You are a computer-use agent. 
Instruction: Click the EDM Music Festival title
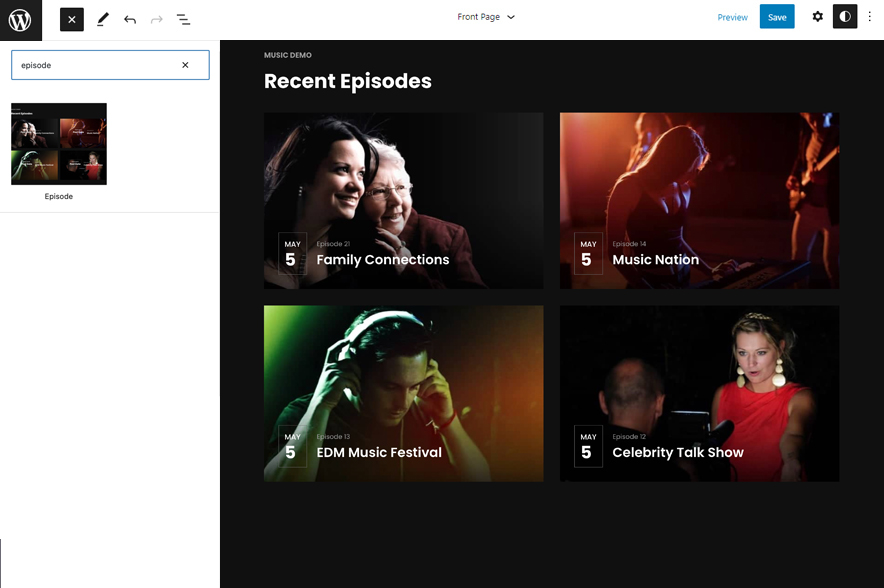(379, 453)
